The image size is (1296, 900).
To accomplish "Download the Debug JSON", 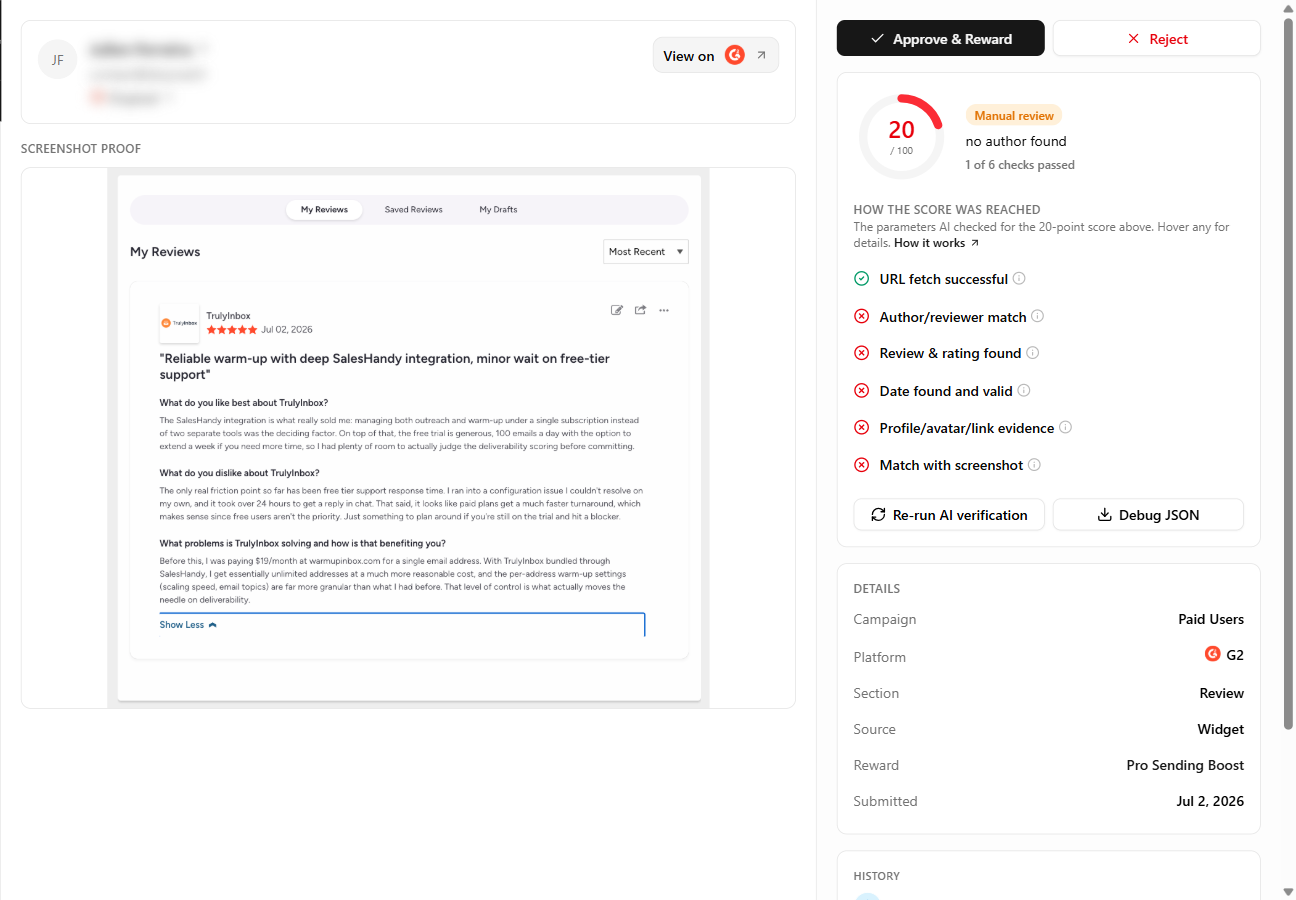I will [1148, 515].
